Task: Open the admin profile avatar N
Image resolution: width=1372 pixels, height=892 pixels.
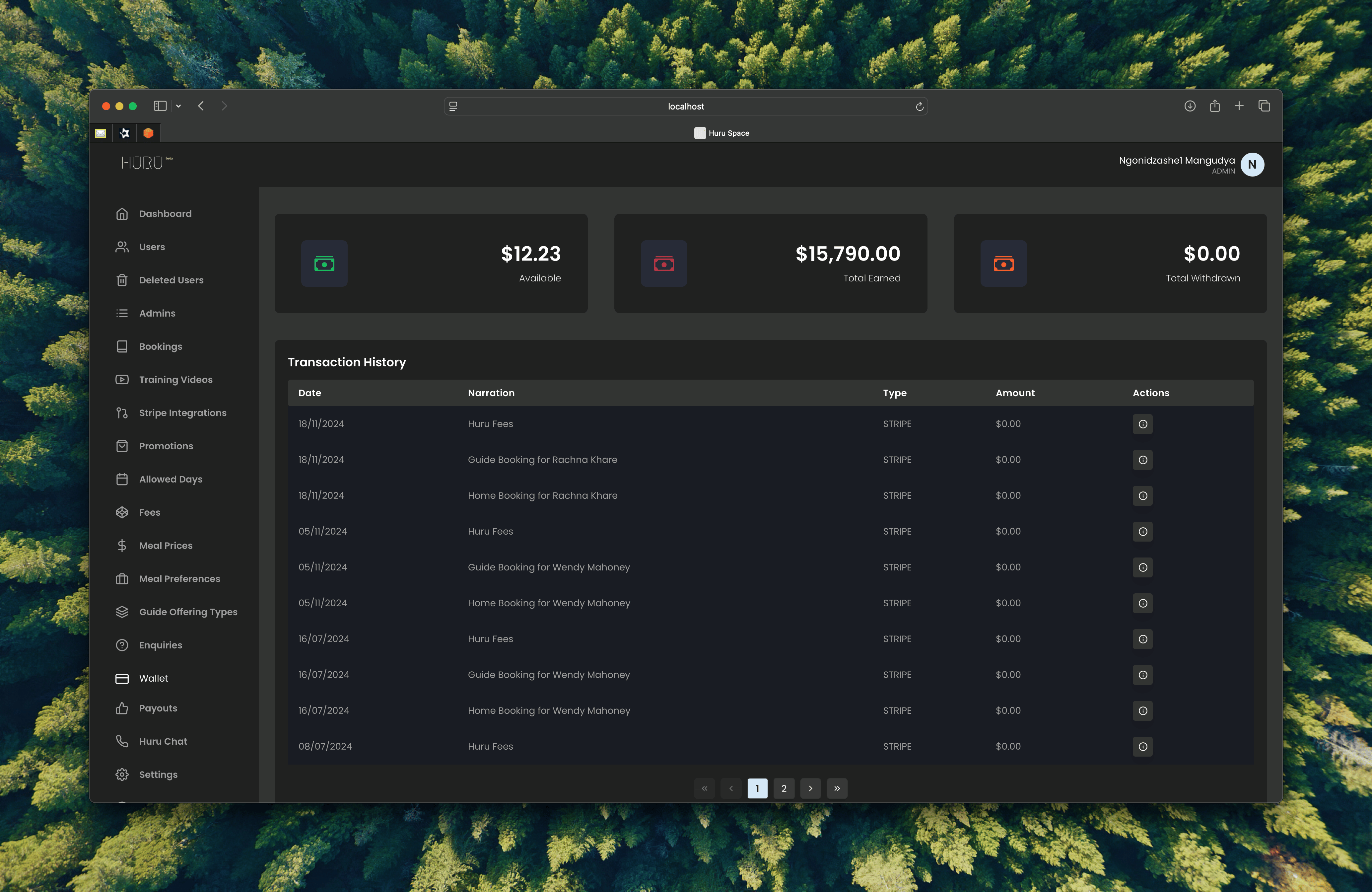Action: (x=1252, y=164)
